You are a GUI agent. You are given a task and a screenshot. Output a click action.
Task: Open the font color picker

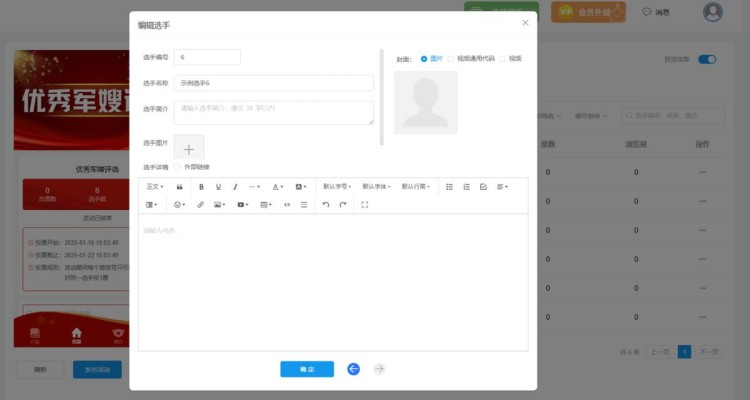pos(277,187)
